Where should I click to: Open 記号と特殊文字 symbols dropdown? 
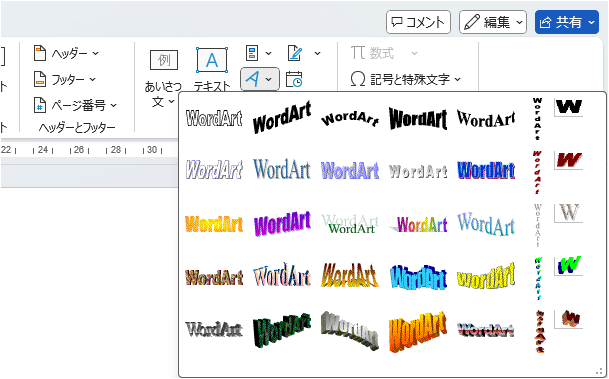405,79
